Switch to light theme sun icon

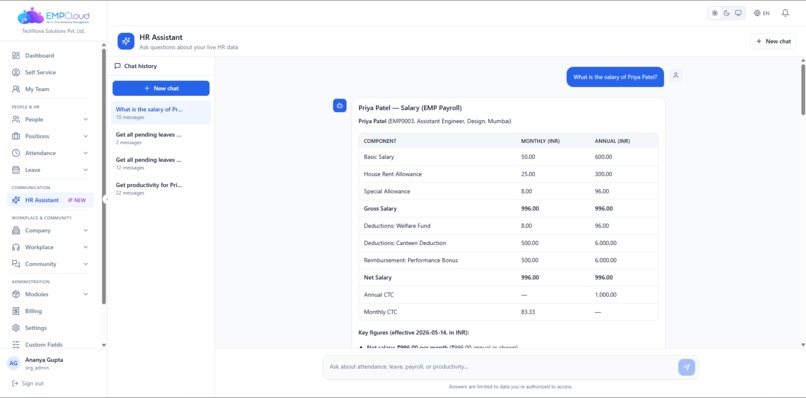715,13
